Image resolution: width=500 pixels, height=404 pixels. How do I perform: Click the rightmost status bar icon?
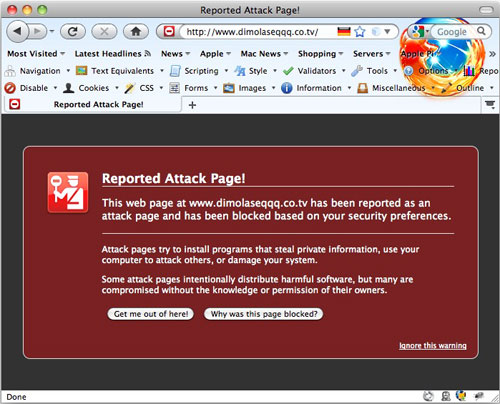coord(479,396)
